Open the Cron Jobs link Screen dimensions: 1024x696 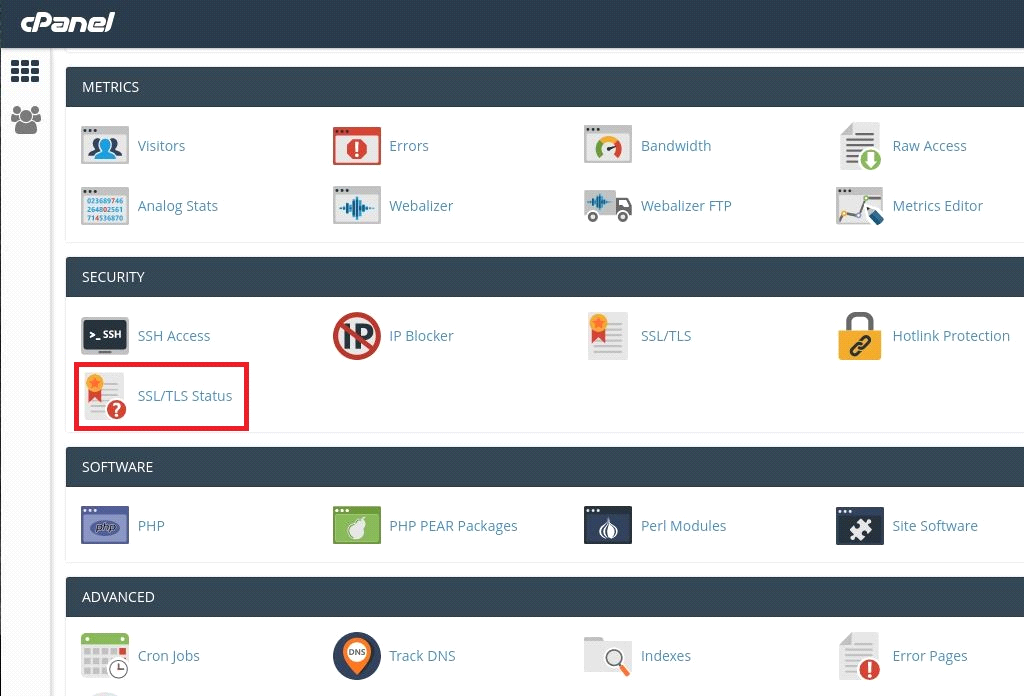pyautogui.click(x=168, y=656)
